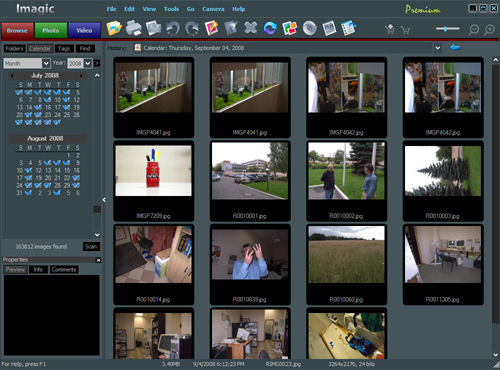
Task: Click the Premium logo link
Action: tap(422, 9)
